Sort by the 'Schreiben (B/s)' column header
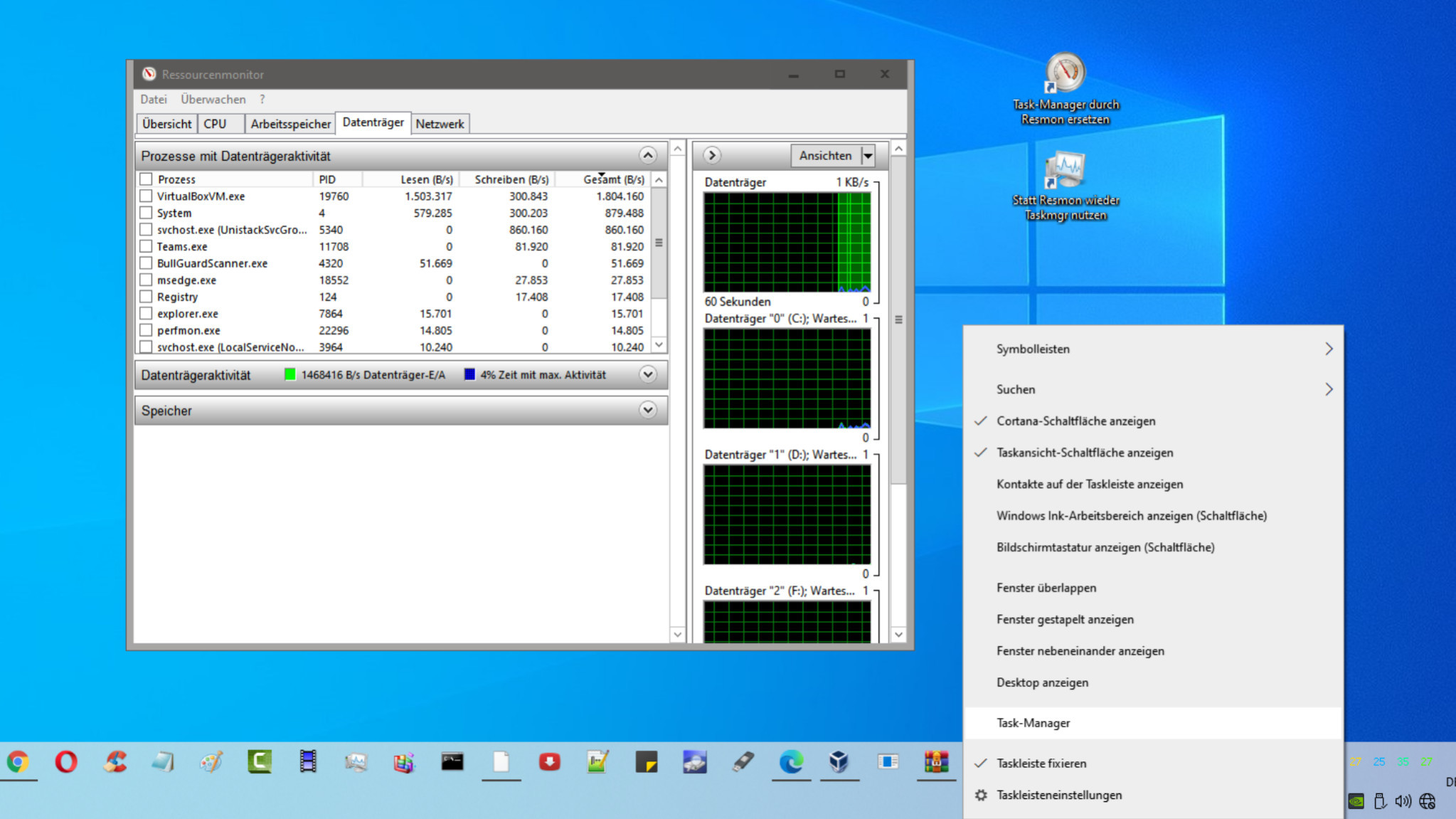The image size is (1456, 819). click(x=506, y=179)
